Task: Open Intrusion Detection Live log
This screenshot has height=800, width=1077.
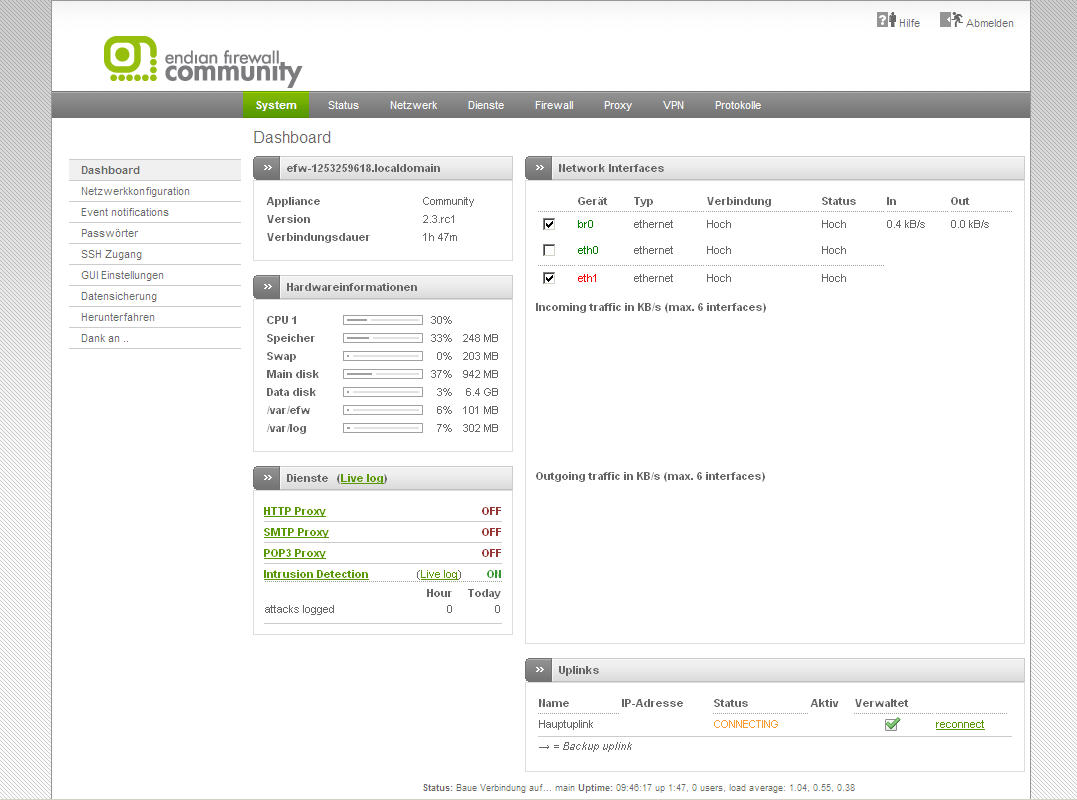Action: pos(439,574)
